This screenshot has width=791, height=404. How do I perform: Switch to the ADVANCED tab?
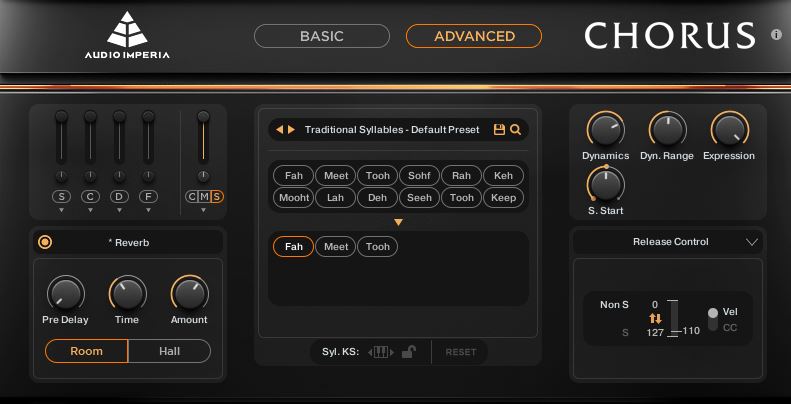click(474, 36)
